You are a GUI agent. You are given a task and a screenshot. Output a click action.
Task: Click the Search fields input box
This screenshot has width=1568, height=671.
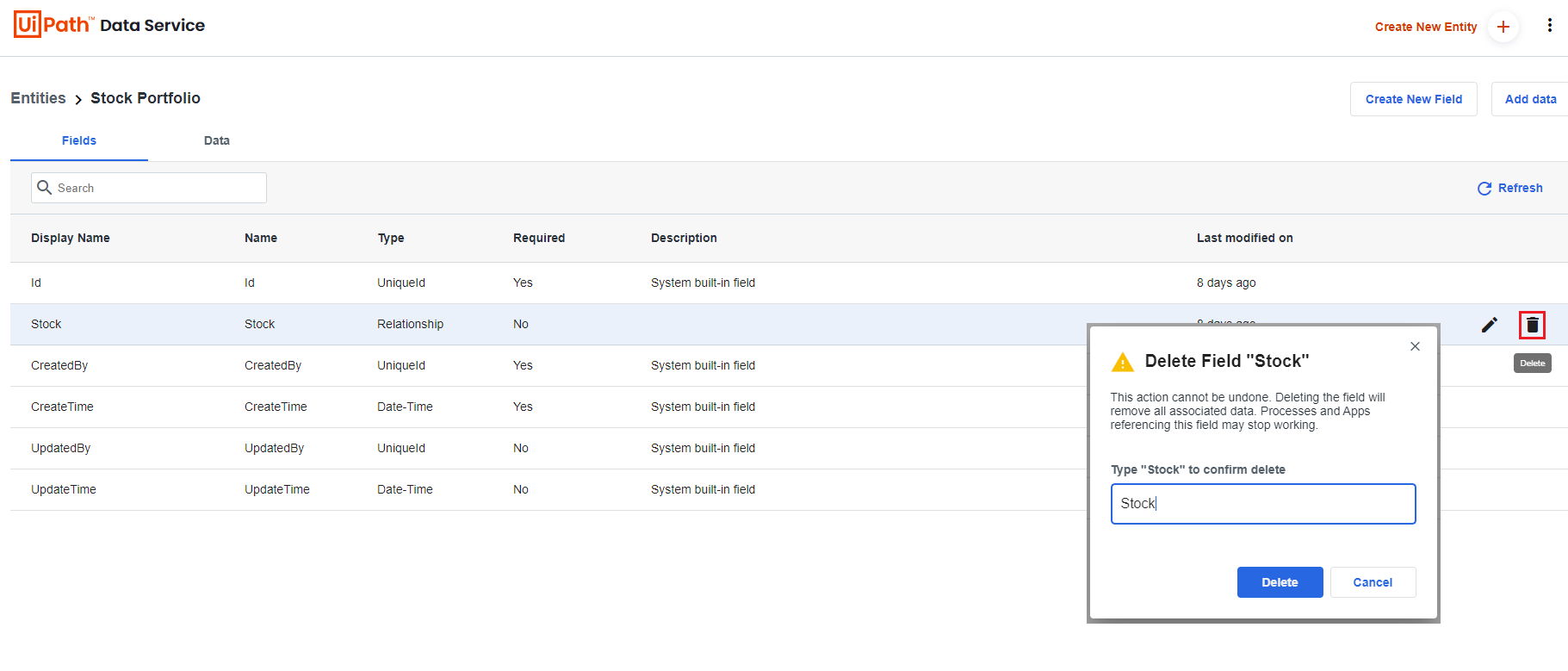149,188
